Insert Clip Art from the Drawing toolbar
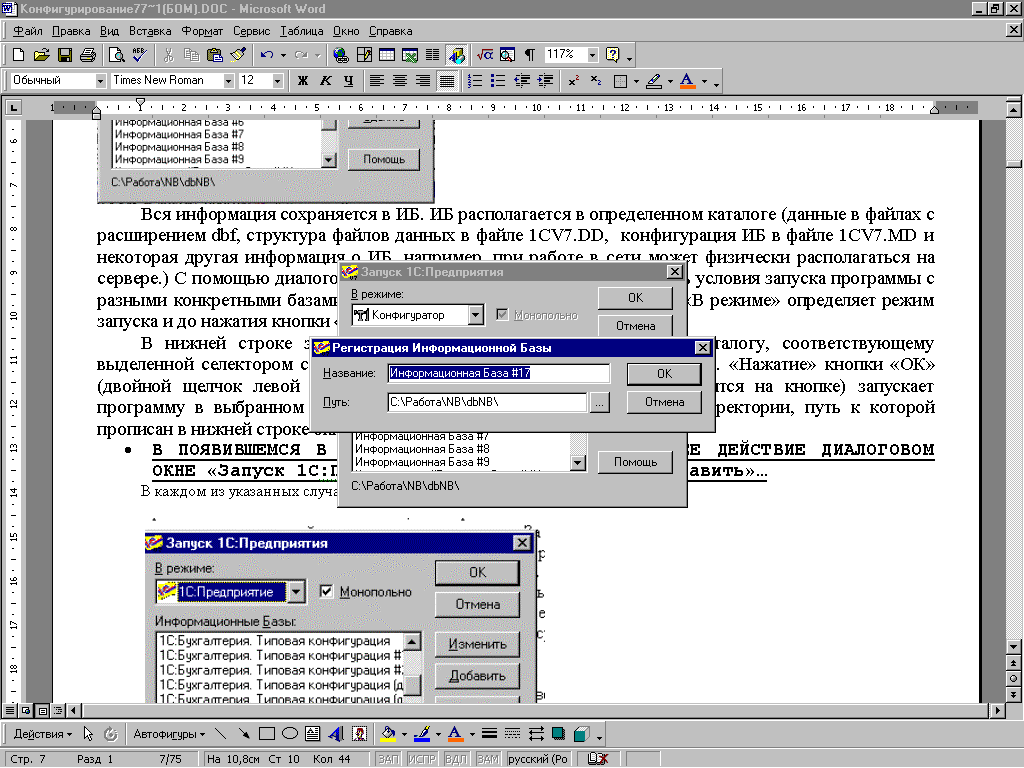1024x768 pixels. coord(359,734)
